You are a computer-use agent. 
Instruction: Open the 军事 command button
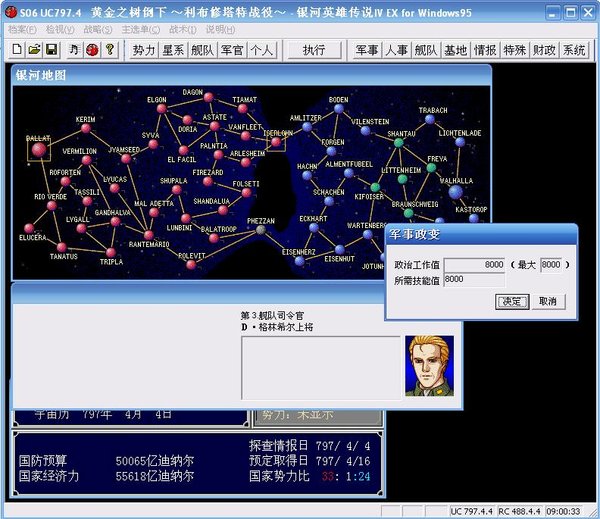367,50
